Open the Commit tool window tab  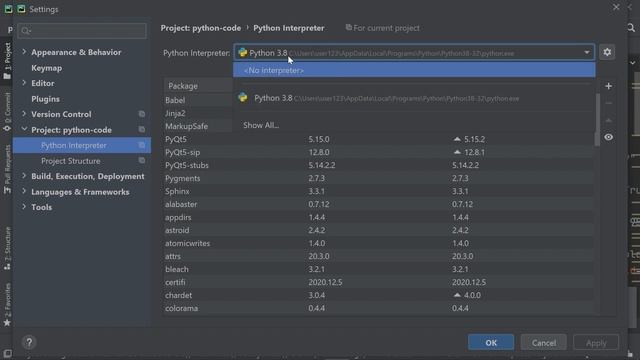pos(7,112)
